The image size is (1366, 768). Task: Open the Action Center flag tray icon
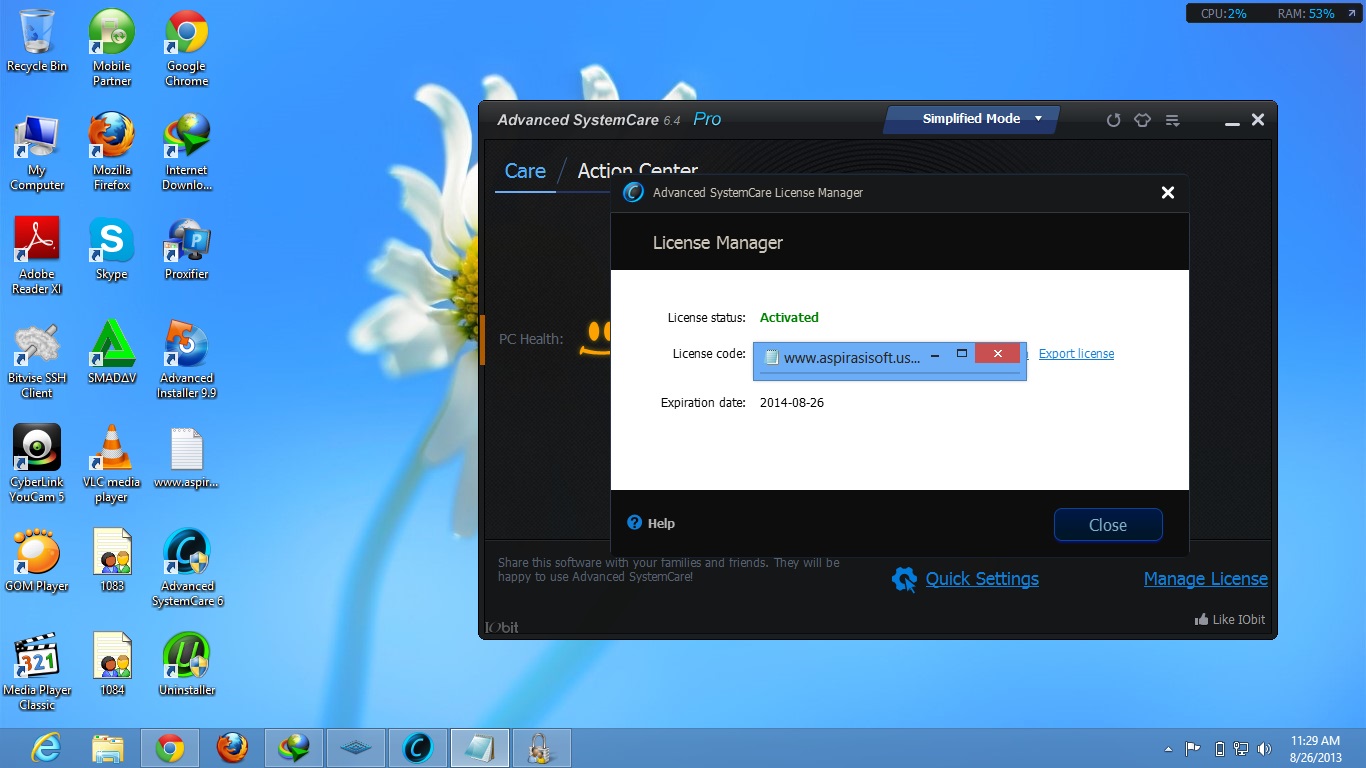[1193, 748]
